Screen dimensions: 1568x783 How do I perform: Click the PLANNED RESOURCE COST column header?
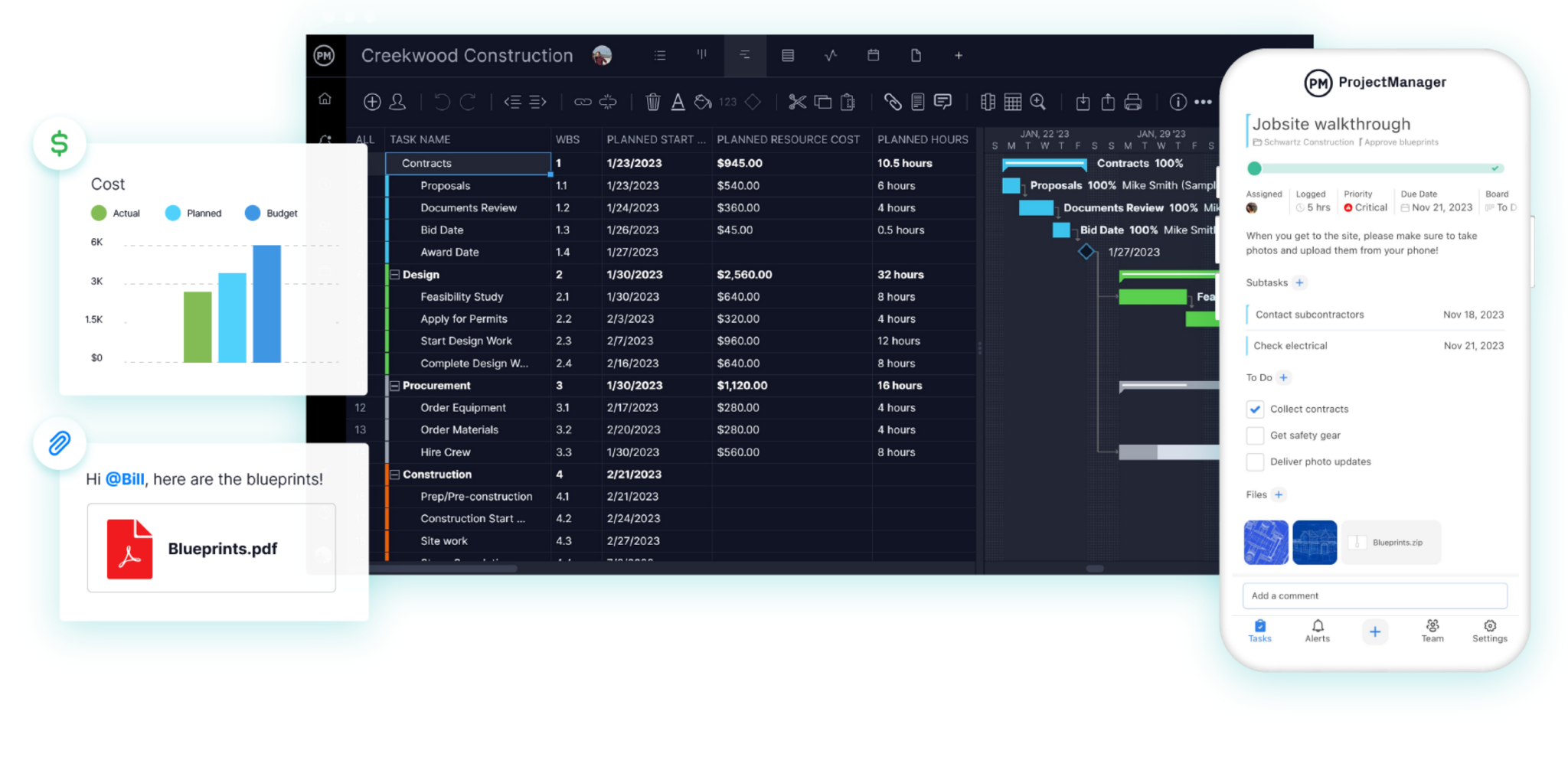[789, 139]
